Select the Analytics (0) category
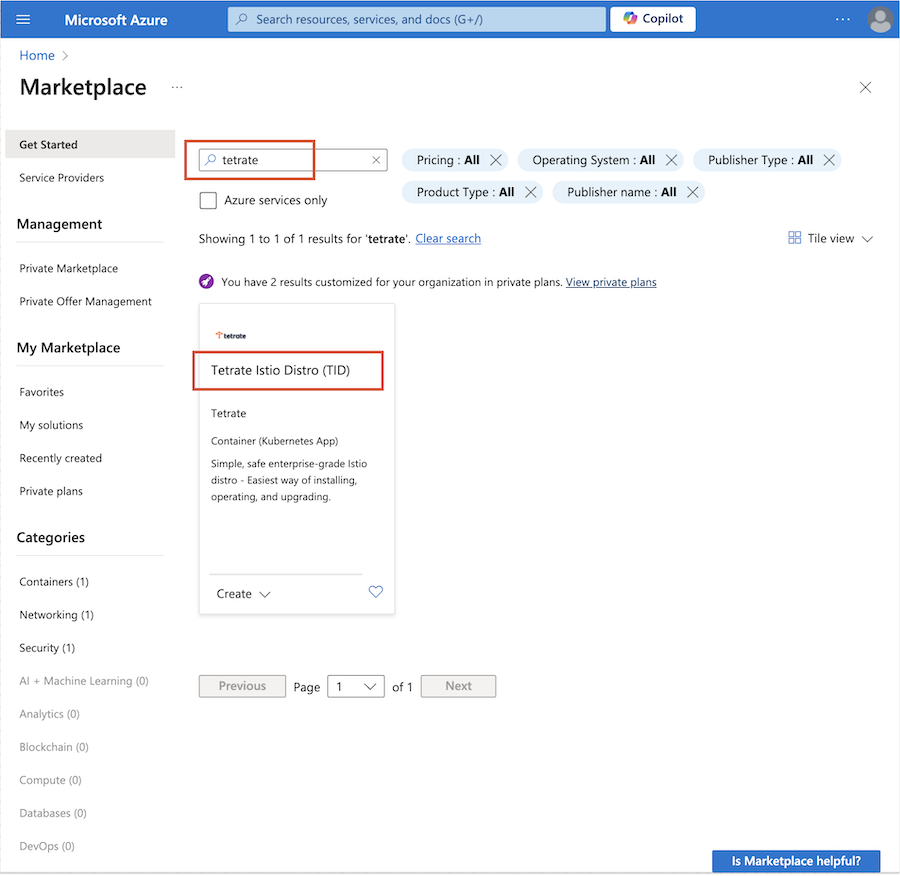Screen dimensions: 900x876 [x=49, y=715]
